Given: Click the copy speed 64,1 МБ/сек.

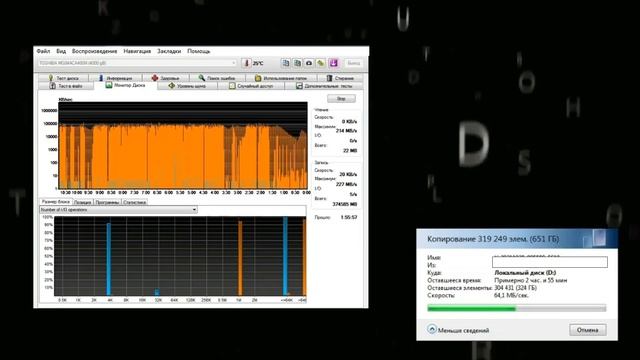Looking at the screenshot, I should pyautogui.click(x=511, y=295).
